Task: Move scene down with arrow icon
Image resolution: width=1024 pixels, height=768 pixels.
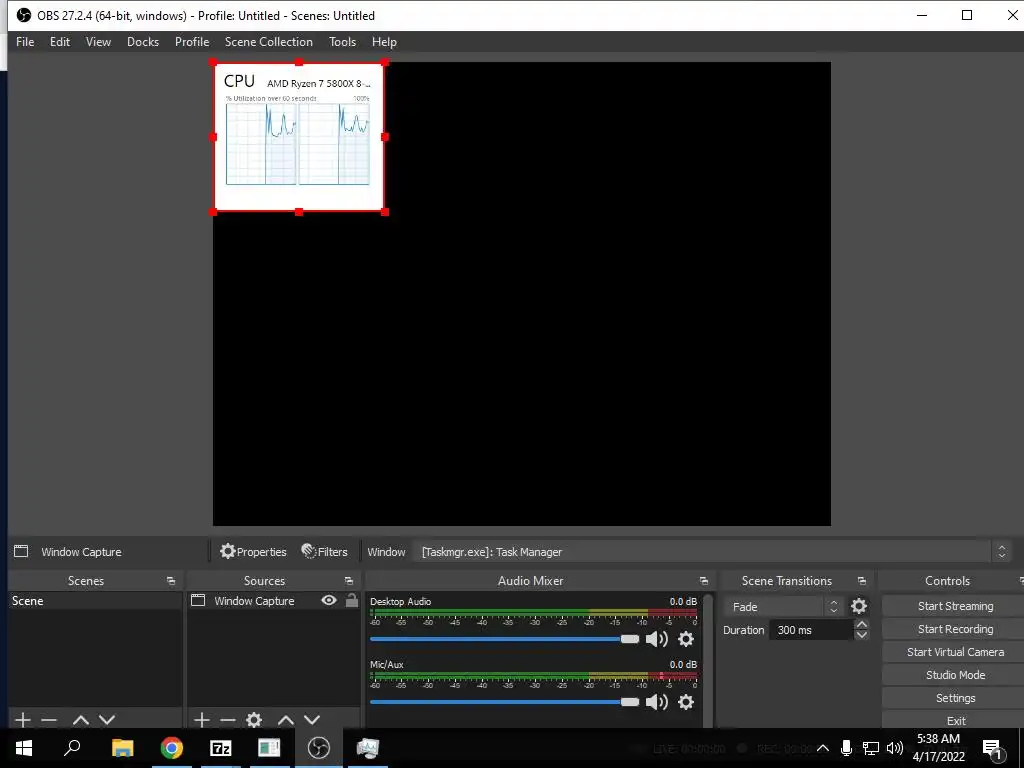Action: coord(107,720)
